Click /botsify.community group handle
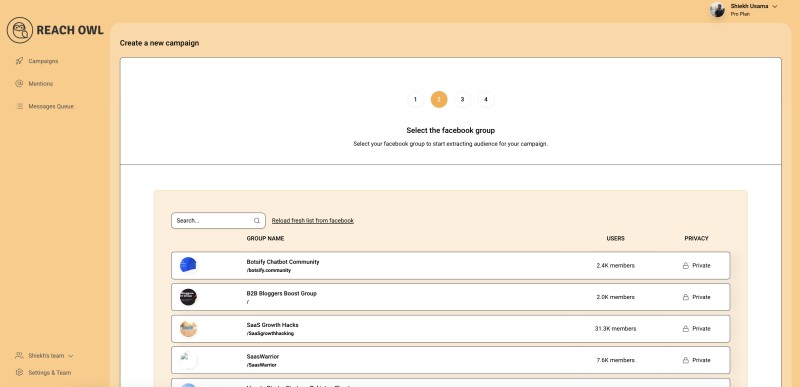The image size is (800, 387). click(x=269, y=270)
